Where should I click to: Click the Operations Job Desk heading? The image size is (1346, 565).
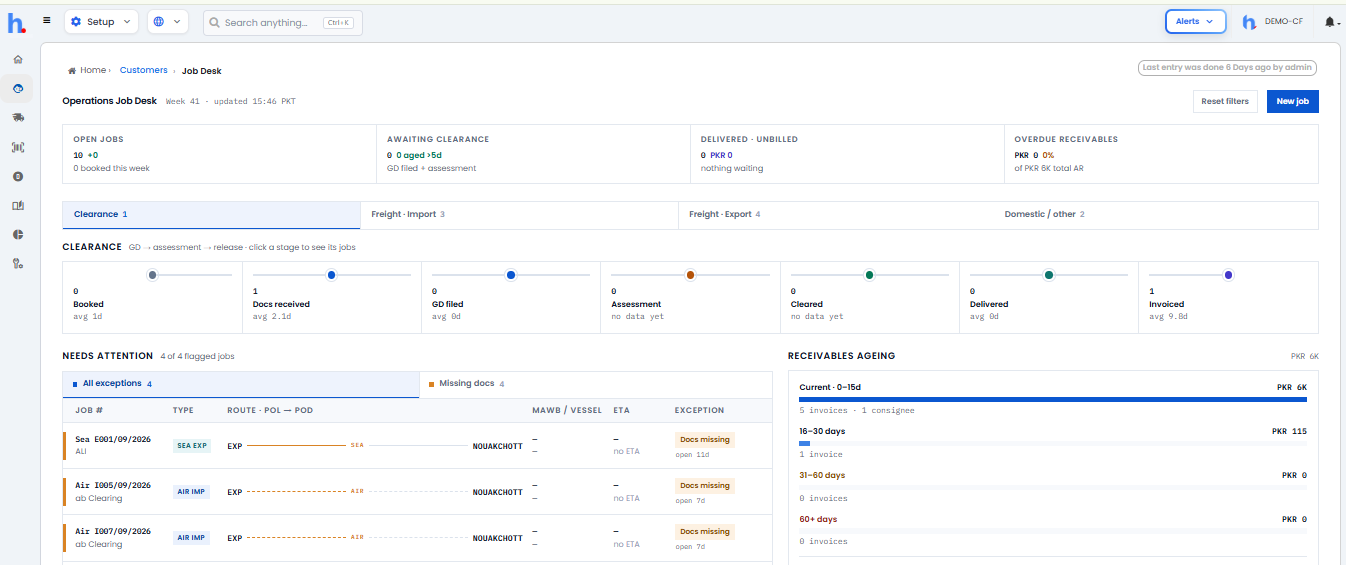click(110, 101)
